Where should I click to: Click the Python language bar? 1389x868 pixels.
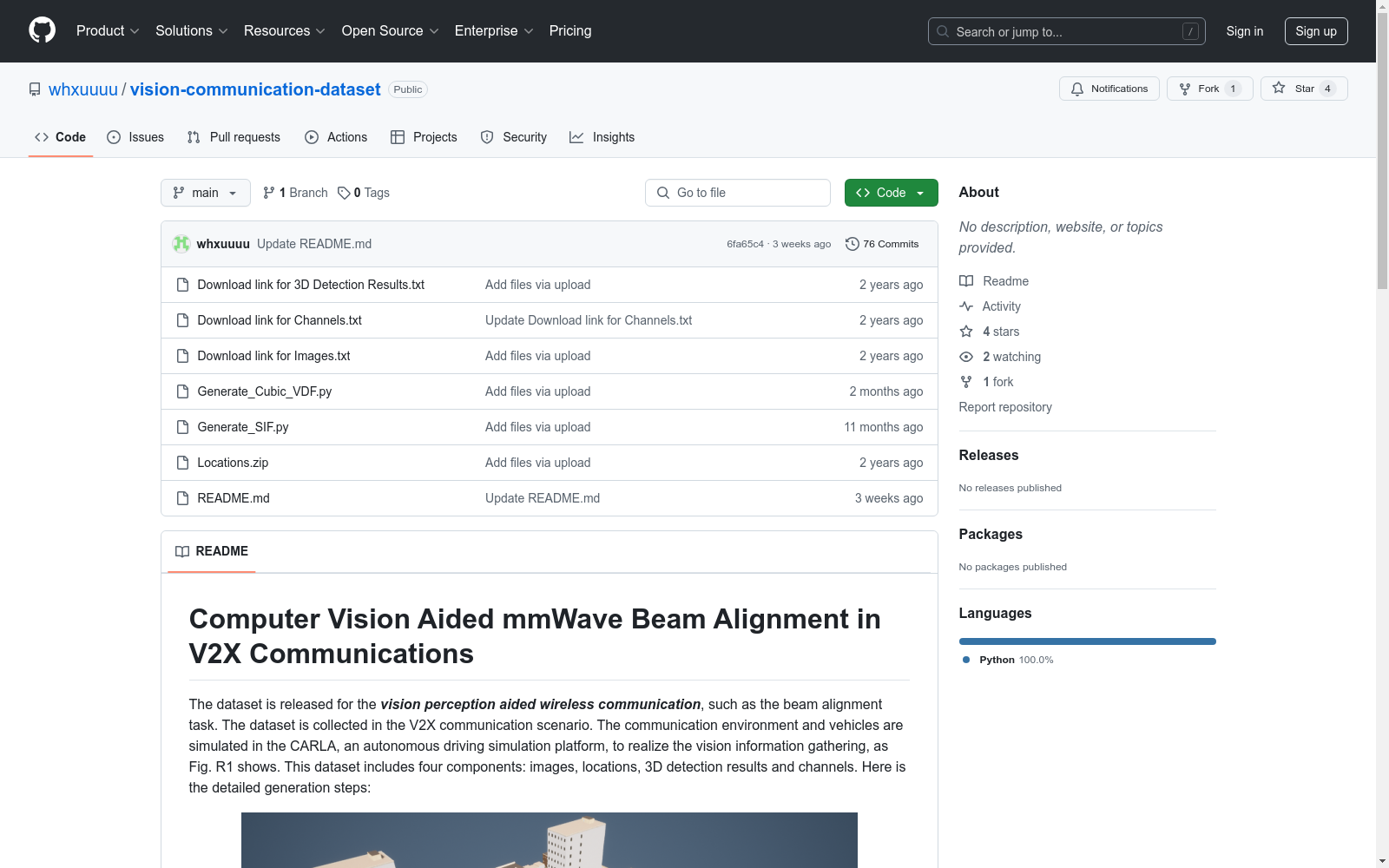(x=1088, y=641)
